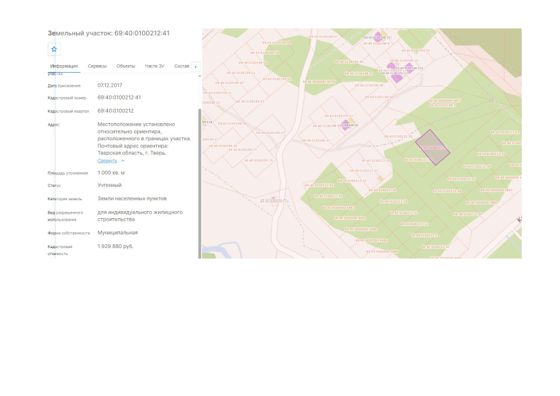Select the assignment date 07.12.2017
The height and width of the screenshot is (396, 560).
110,85
